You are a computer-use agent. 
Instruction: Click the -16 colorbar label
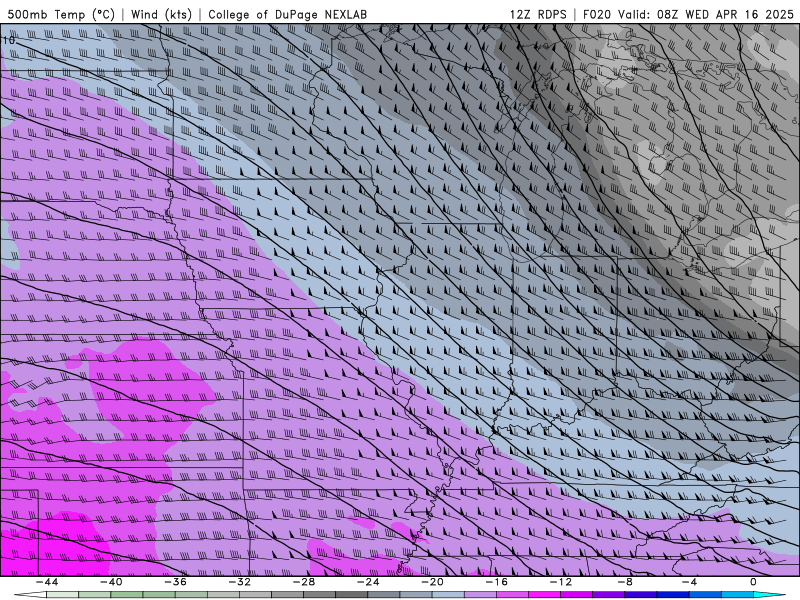(x=496, y=582)
